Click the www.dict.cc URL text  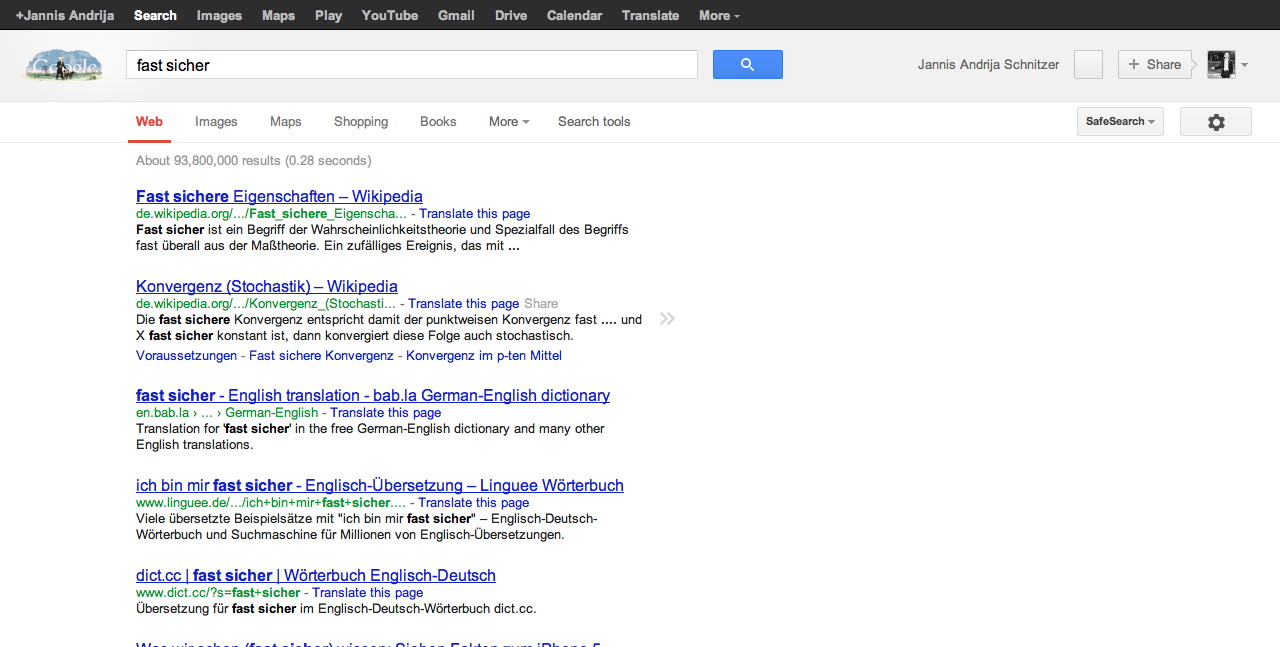coord(218,593)
